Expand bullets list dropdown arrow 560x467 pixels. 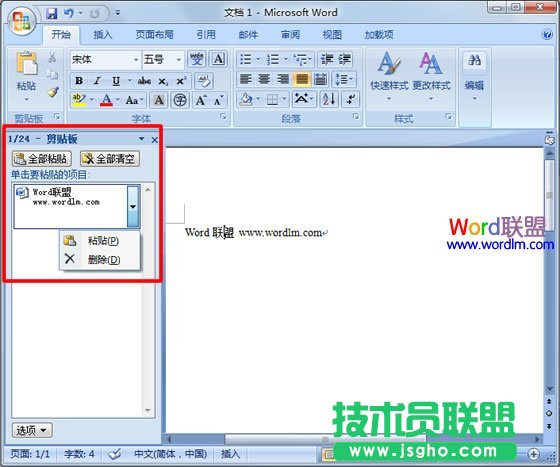click(258, 59)
